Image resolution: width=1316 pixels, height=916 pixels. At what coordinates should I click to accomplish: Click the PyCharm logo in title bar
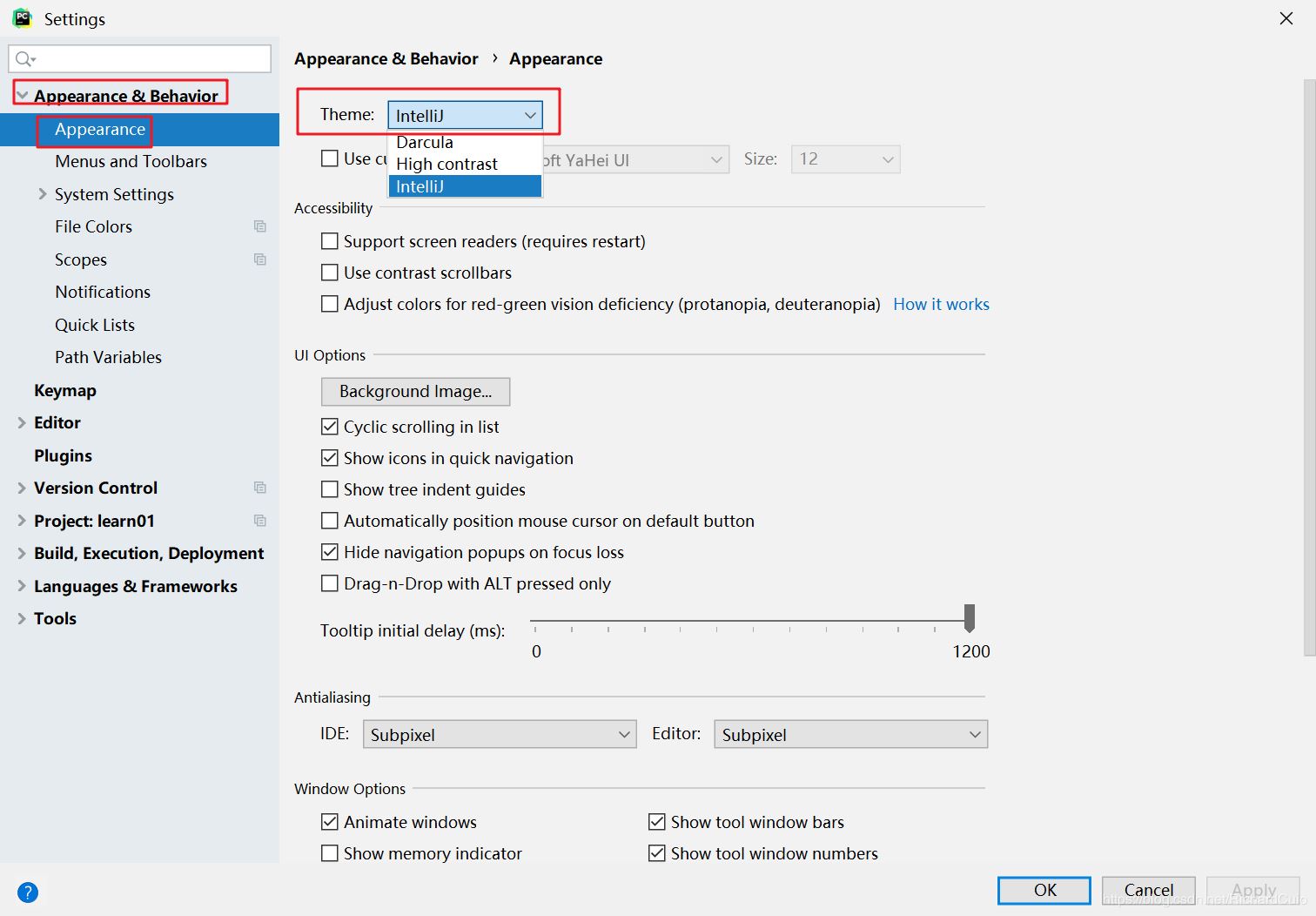click(x=22, y=18)
